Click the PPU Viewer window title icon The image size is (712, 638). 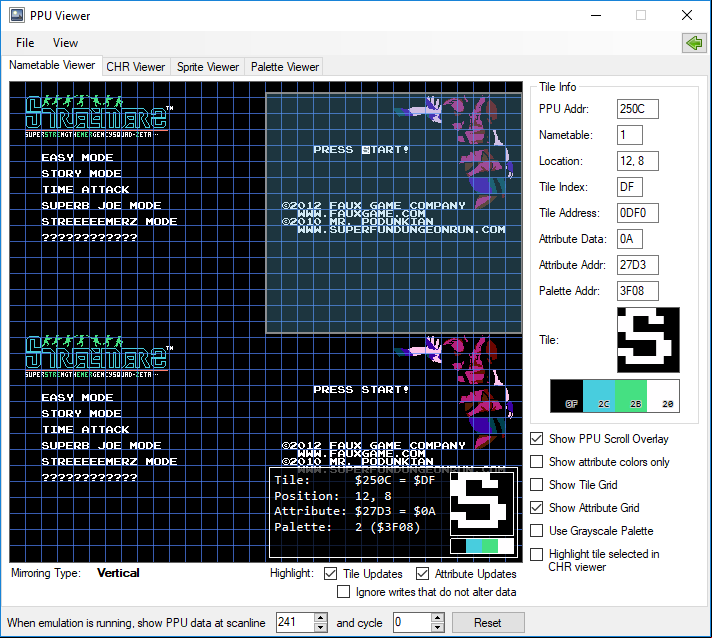click(17, 15)
